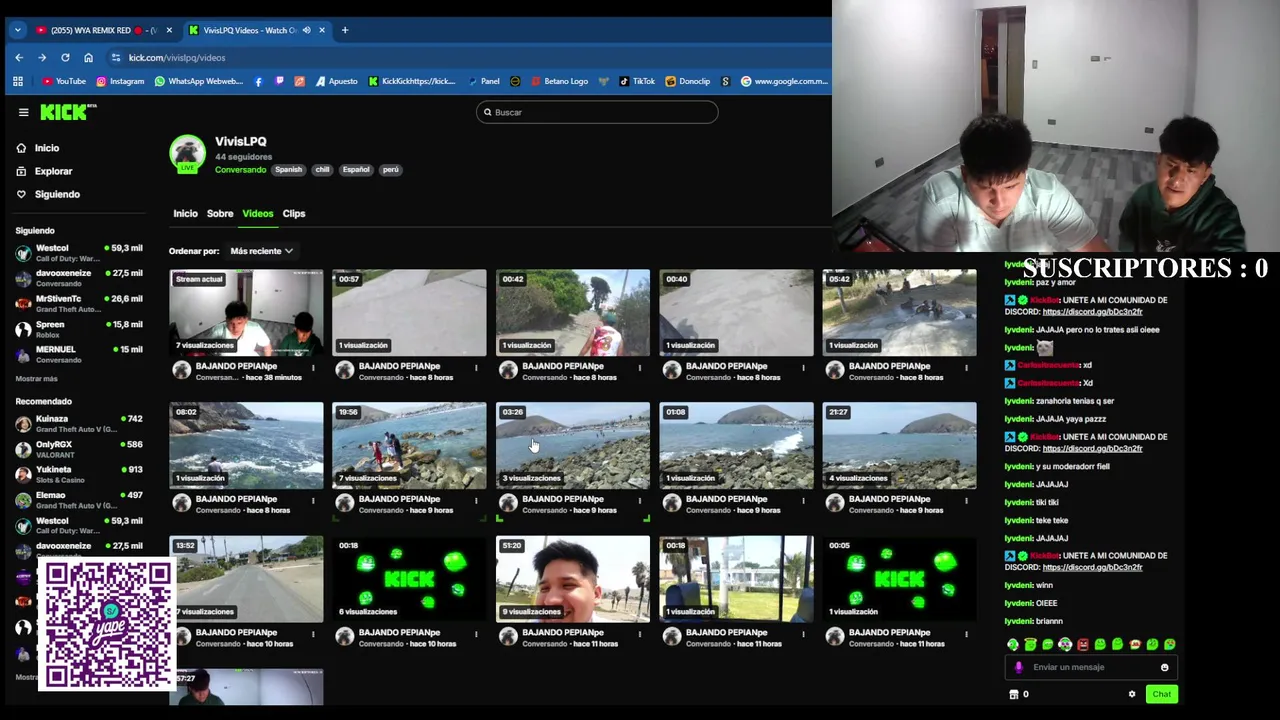1280x720 pixels.
Task: Switch to the Inicio channel tab
Action: click(x=185, y=213)
